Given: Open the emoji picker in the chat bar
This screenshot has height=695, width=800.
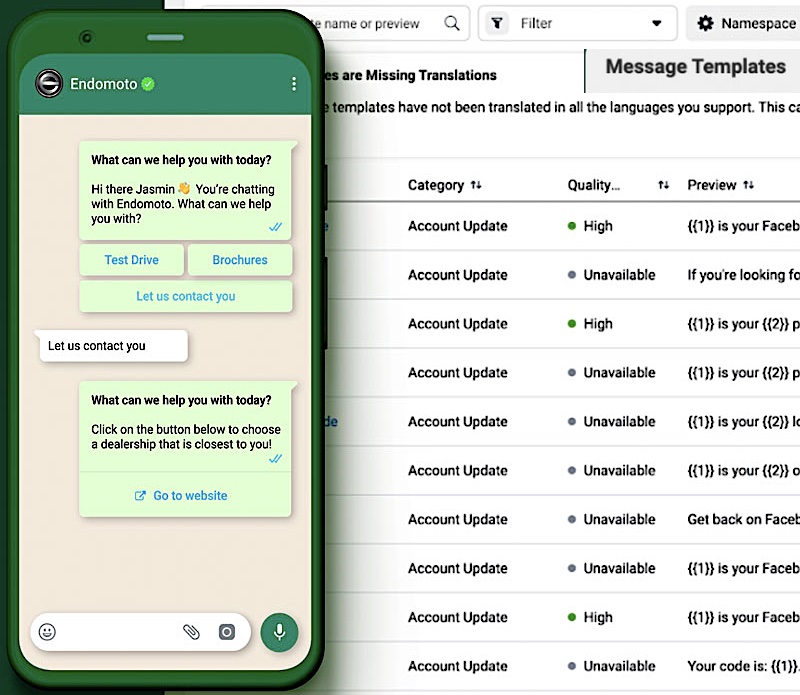Looking at the screenshot, I should point(47,632).
